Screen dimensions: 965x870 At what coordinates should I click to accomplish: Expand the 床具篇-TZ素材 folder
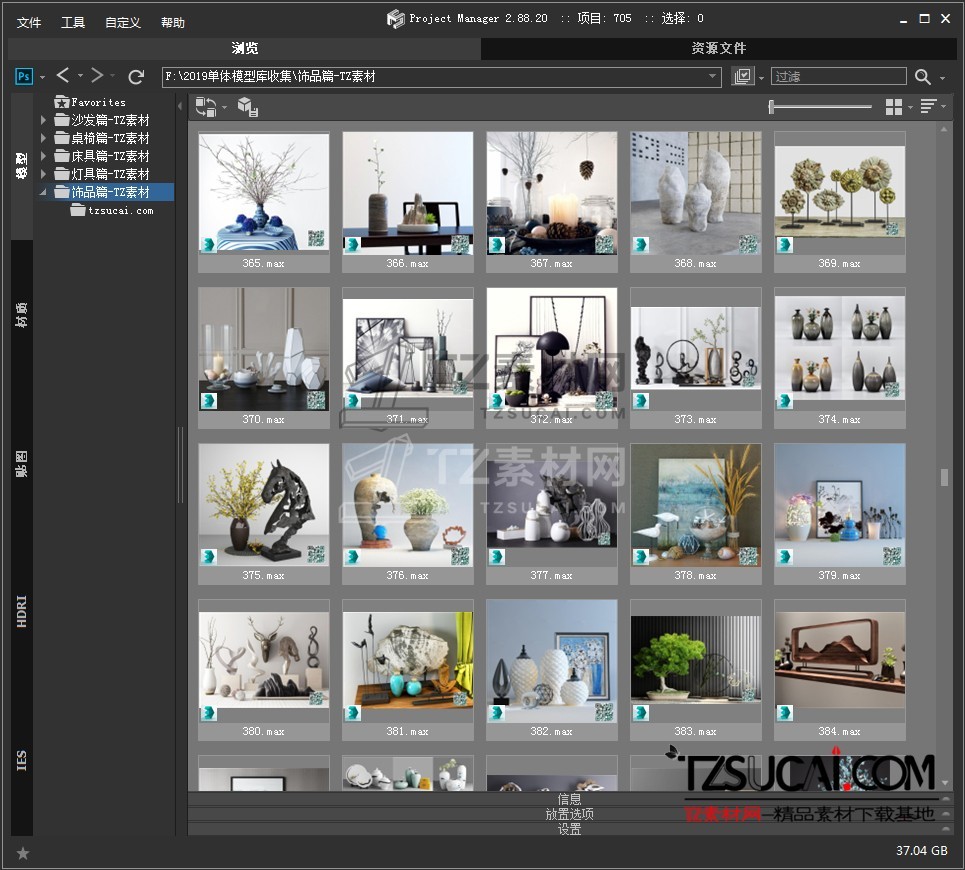[44, 156]
